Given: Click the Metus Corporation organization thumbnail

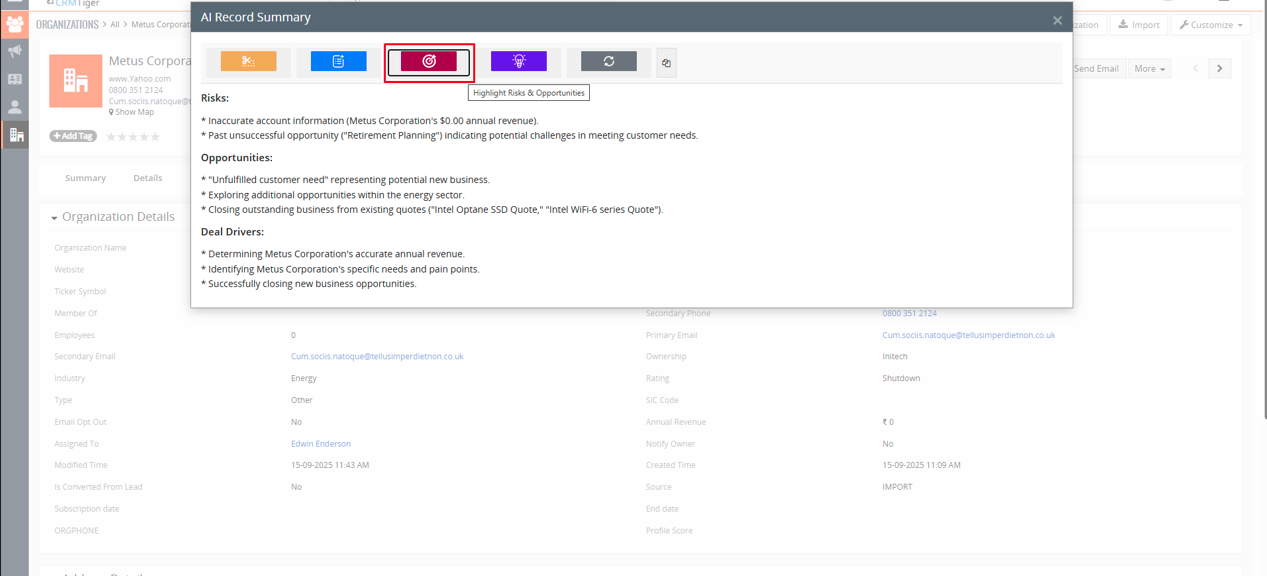Looking at the screenshot, I should (76, 81).
